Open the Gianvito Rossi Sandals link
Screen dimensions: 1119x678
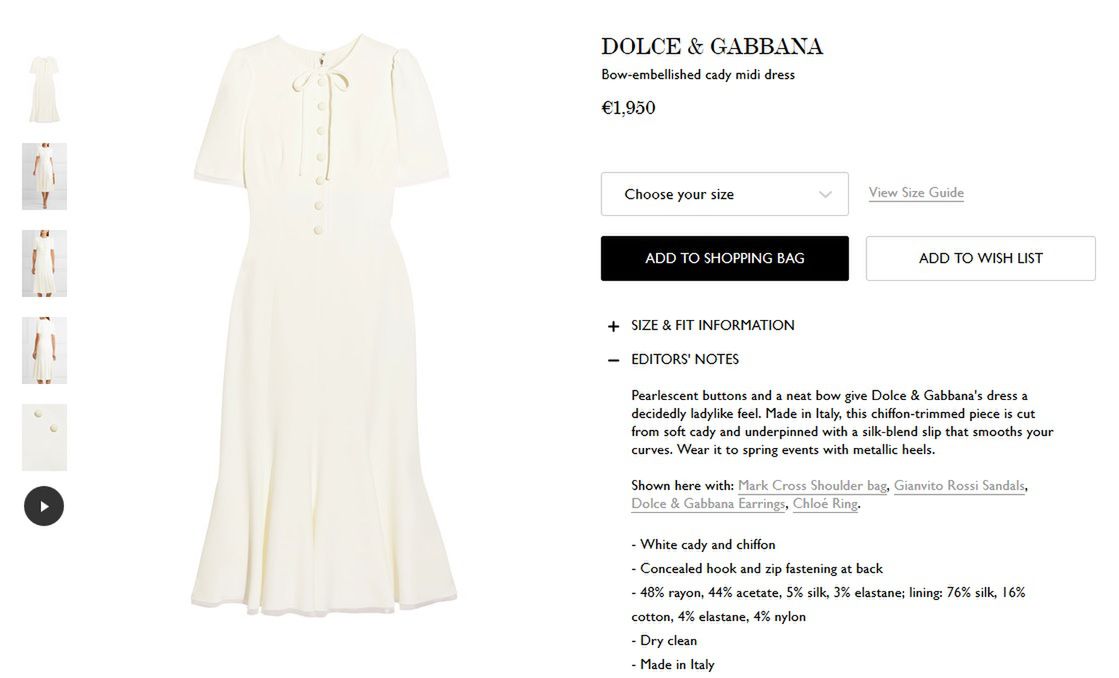959,485
